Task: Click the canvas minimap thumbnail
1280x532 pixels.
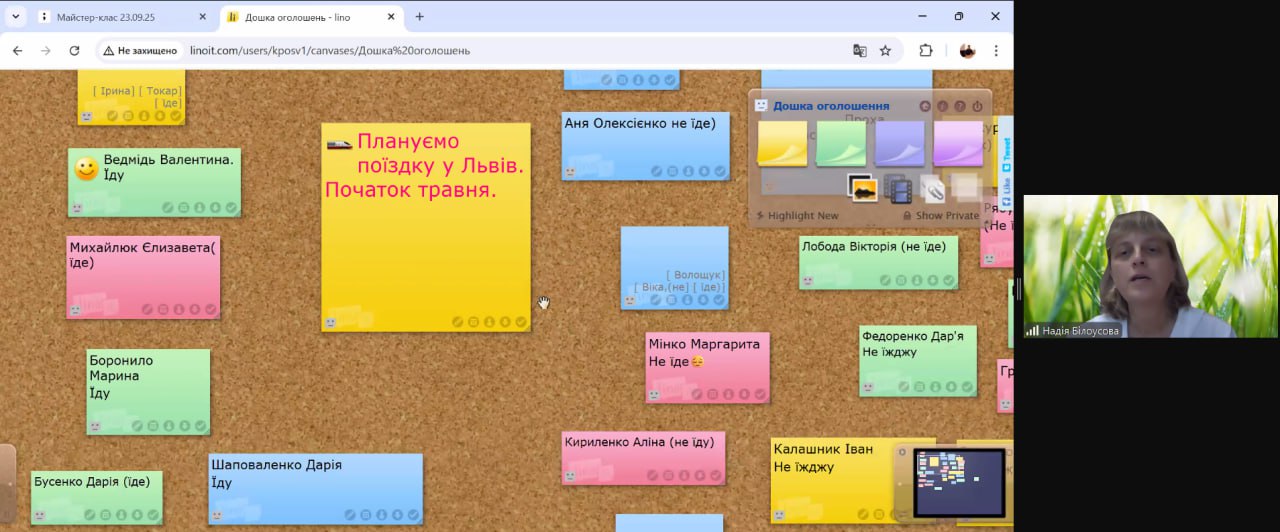Action: 959,482
